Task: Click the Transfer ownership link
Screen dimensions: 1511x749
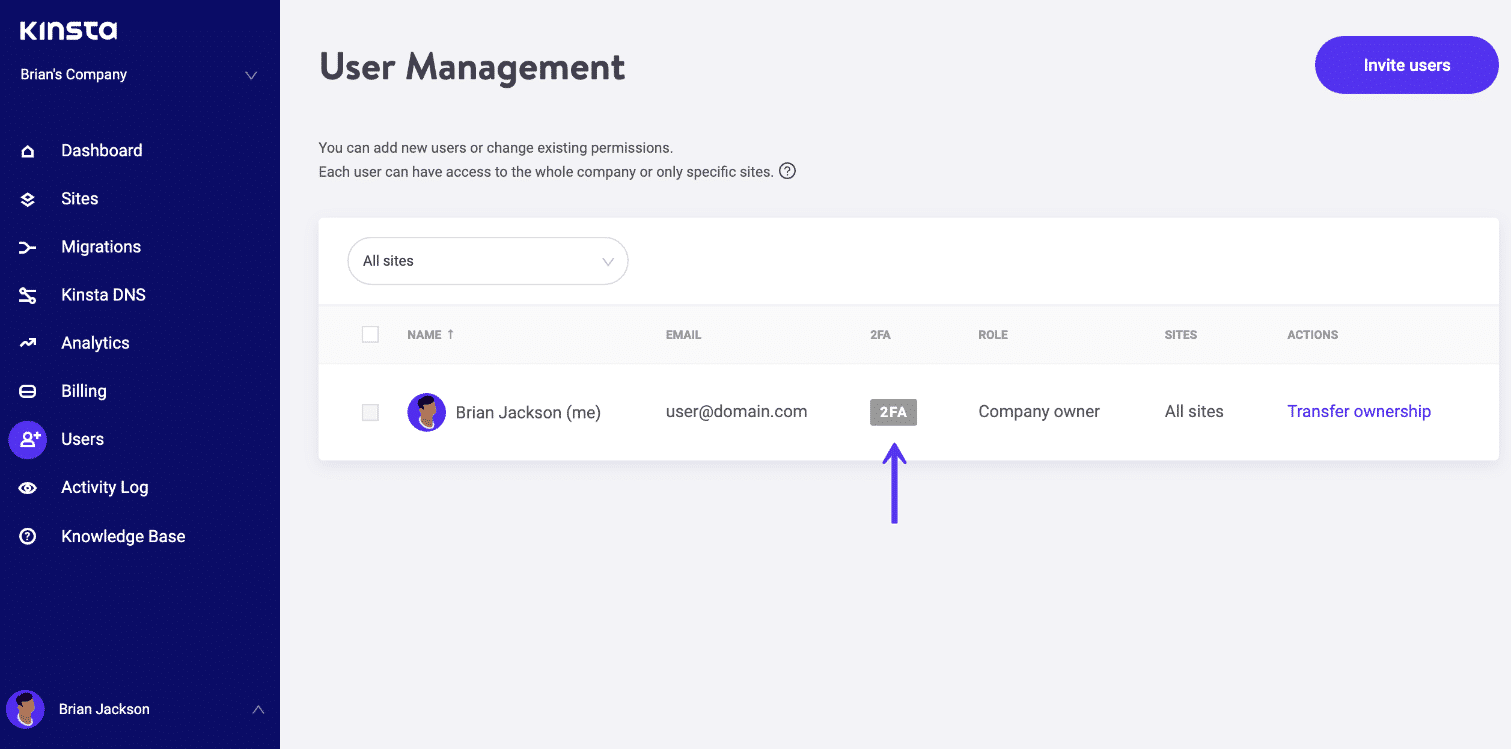Action: pos(1358,411)
